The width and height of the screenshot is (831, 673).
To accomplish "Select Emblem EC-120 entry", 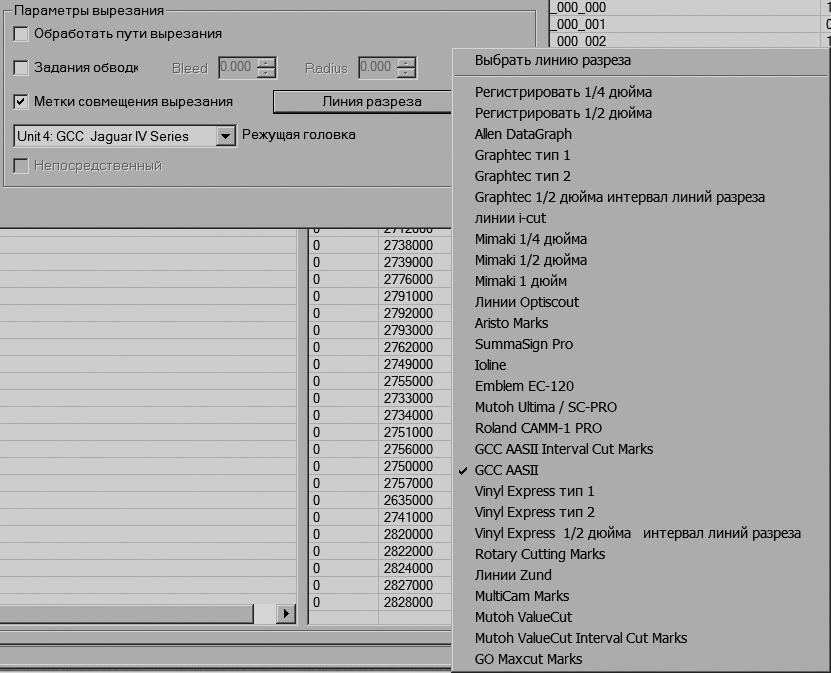I will coord(524,386).
